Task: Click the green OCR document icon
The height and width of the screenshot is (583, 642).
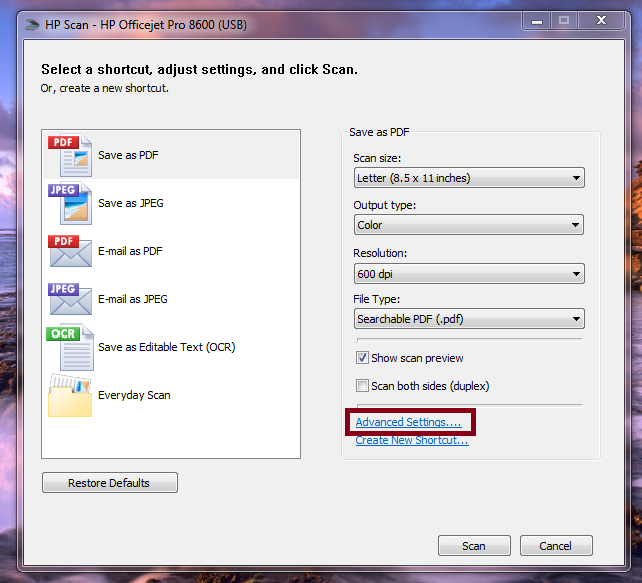Action: point(70,347)
